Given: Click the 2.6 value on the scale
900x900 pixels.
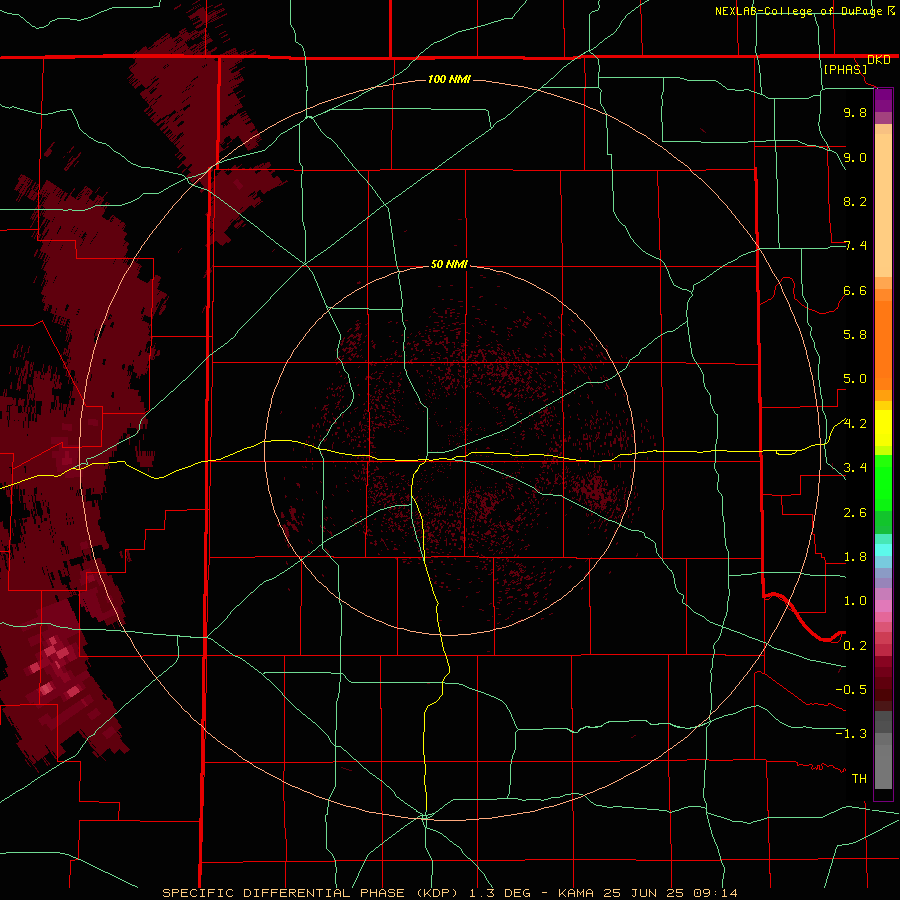Looking at the screenshot, I should pyautogui.click(x=855, y=513).
